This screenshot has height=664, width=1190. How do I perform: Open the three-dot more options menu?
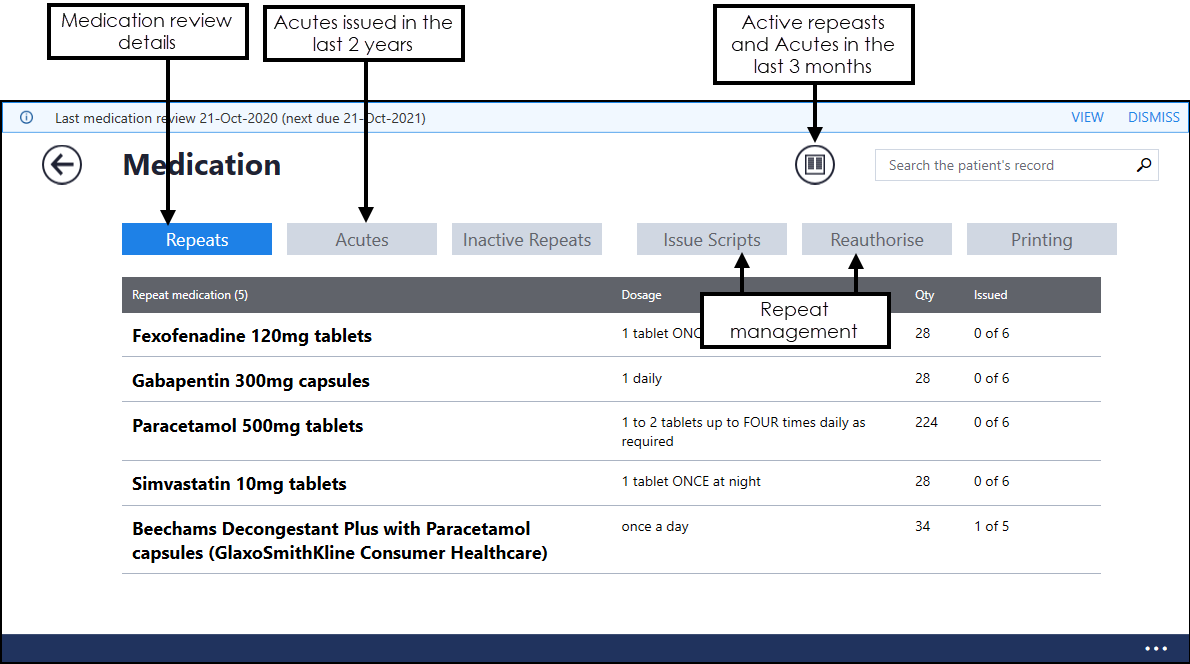[1156, 649]
